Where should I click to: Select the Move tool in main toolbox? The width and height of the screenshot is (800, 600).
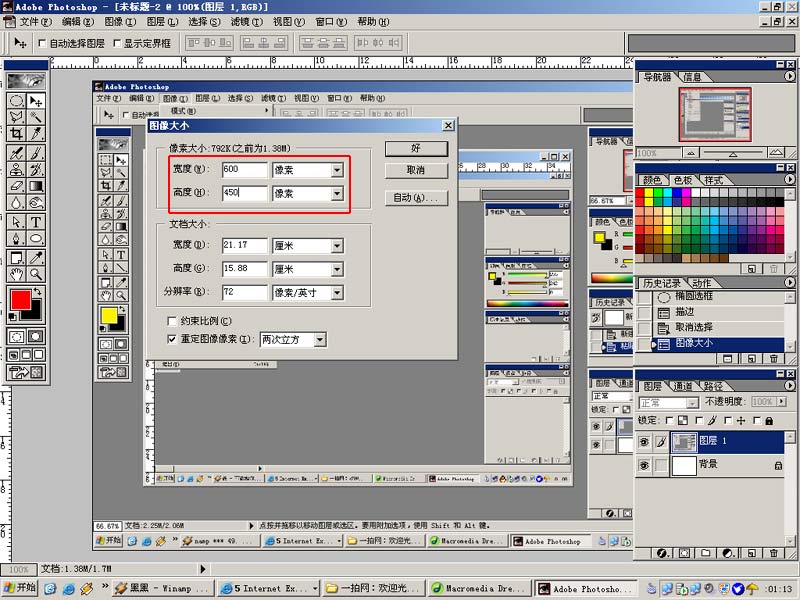click(36, 101)
